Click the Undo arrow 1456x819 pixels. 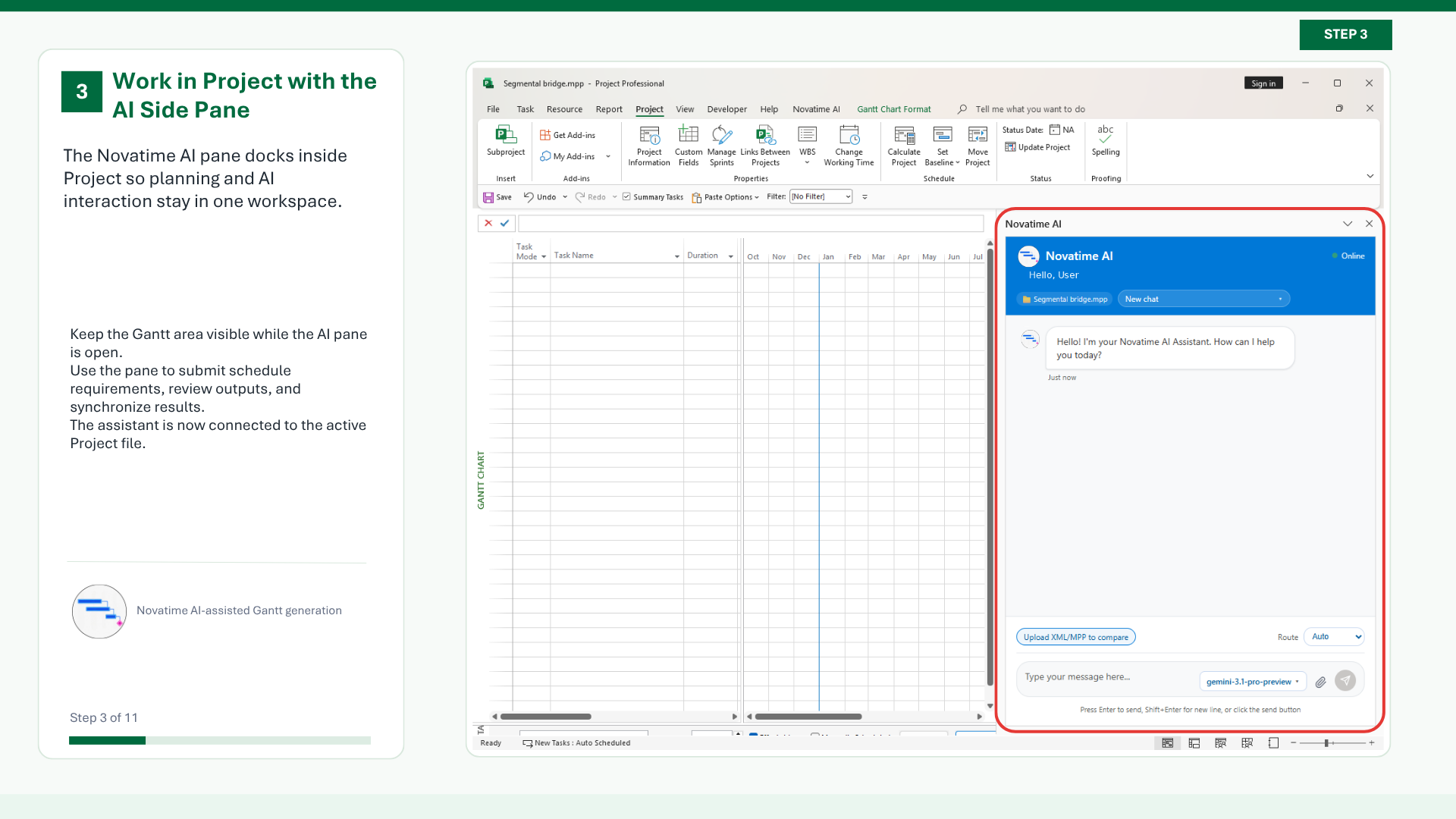tap(529, 196)
